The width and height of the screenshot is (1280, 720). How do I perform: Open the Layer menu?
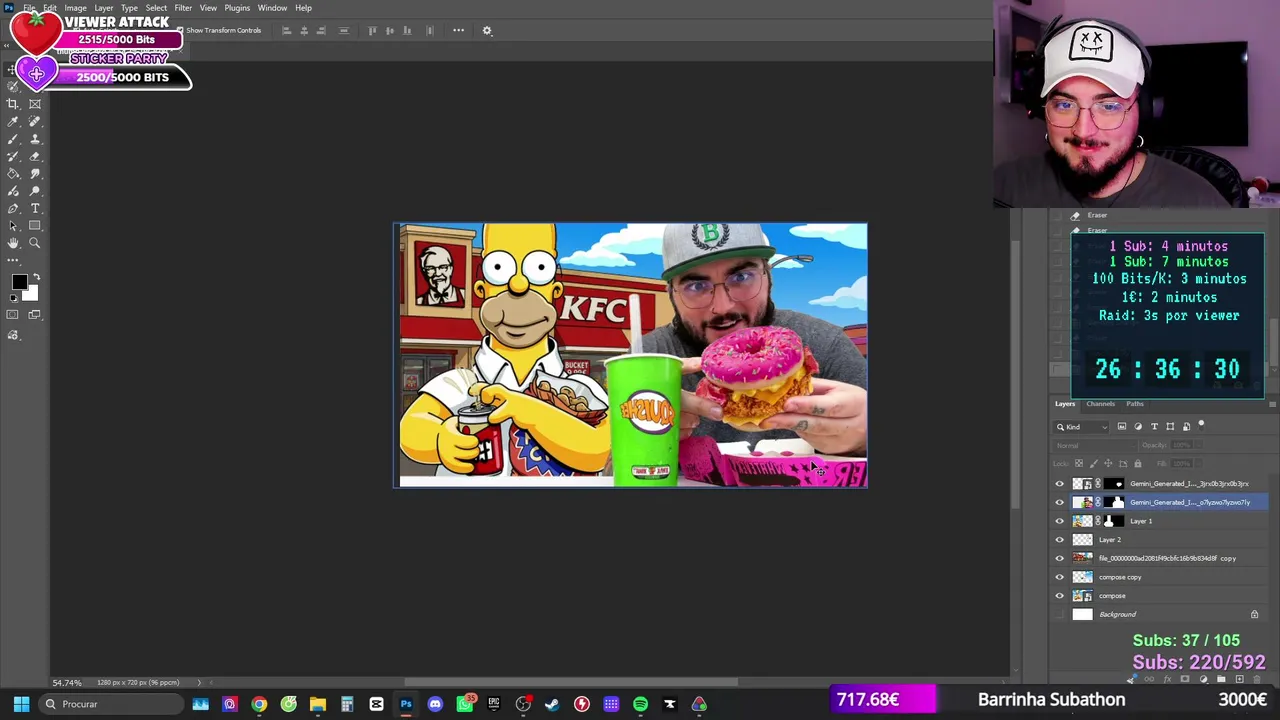104,8
